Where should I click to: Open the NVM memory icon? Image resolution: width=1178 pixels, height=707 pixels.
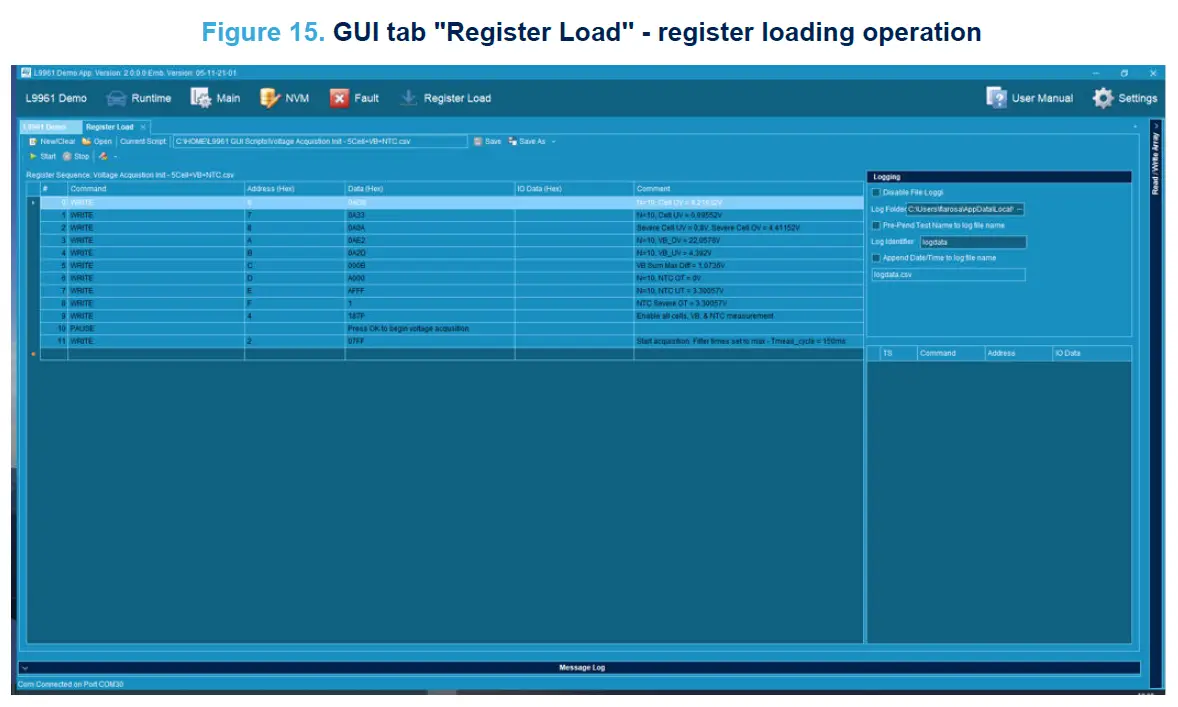coord(270,98)
